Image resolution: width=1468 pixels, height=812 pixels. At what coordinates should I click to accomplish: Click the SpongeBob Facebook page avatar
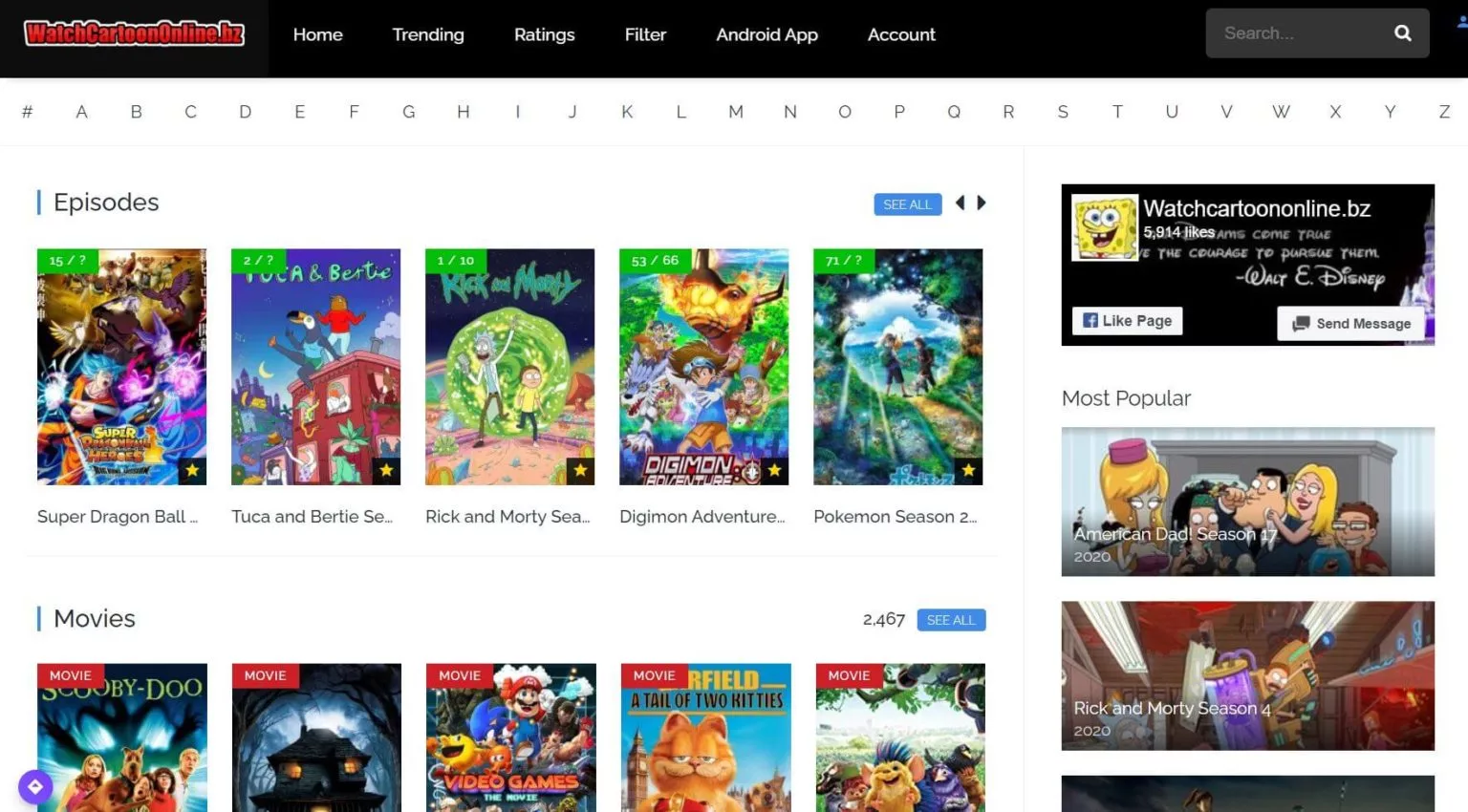click(1105, 227)
